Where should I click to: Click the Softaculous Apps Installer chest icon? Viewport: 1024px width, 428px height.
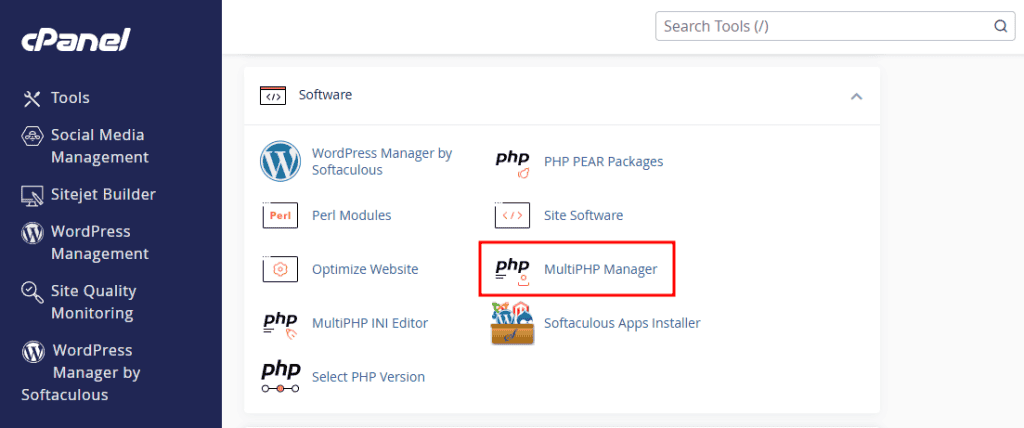click(x=513, y=323)
